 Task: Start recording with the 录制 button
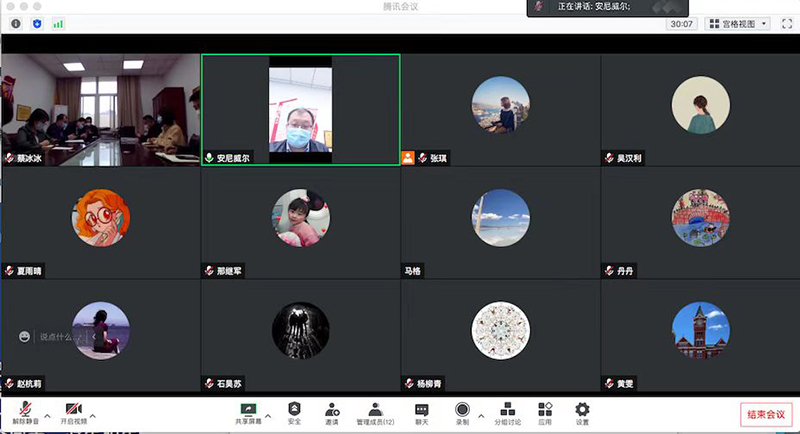click(x=462, y=410)
